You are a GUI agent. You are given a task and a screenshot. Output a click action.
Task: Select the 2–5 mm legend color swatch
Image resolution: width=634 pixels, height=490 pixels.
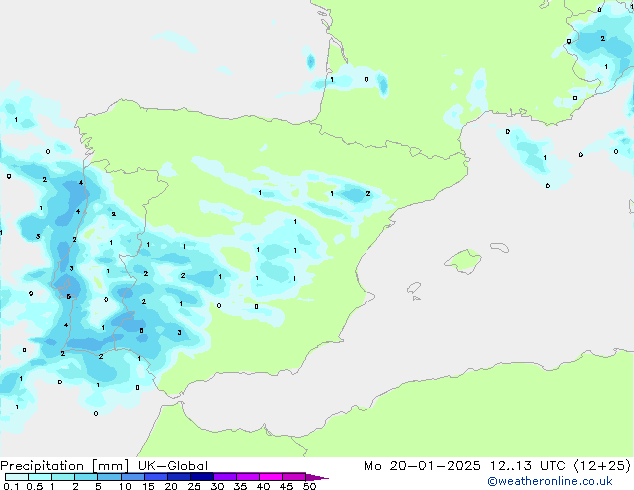86,477
